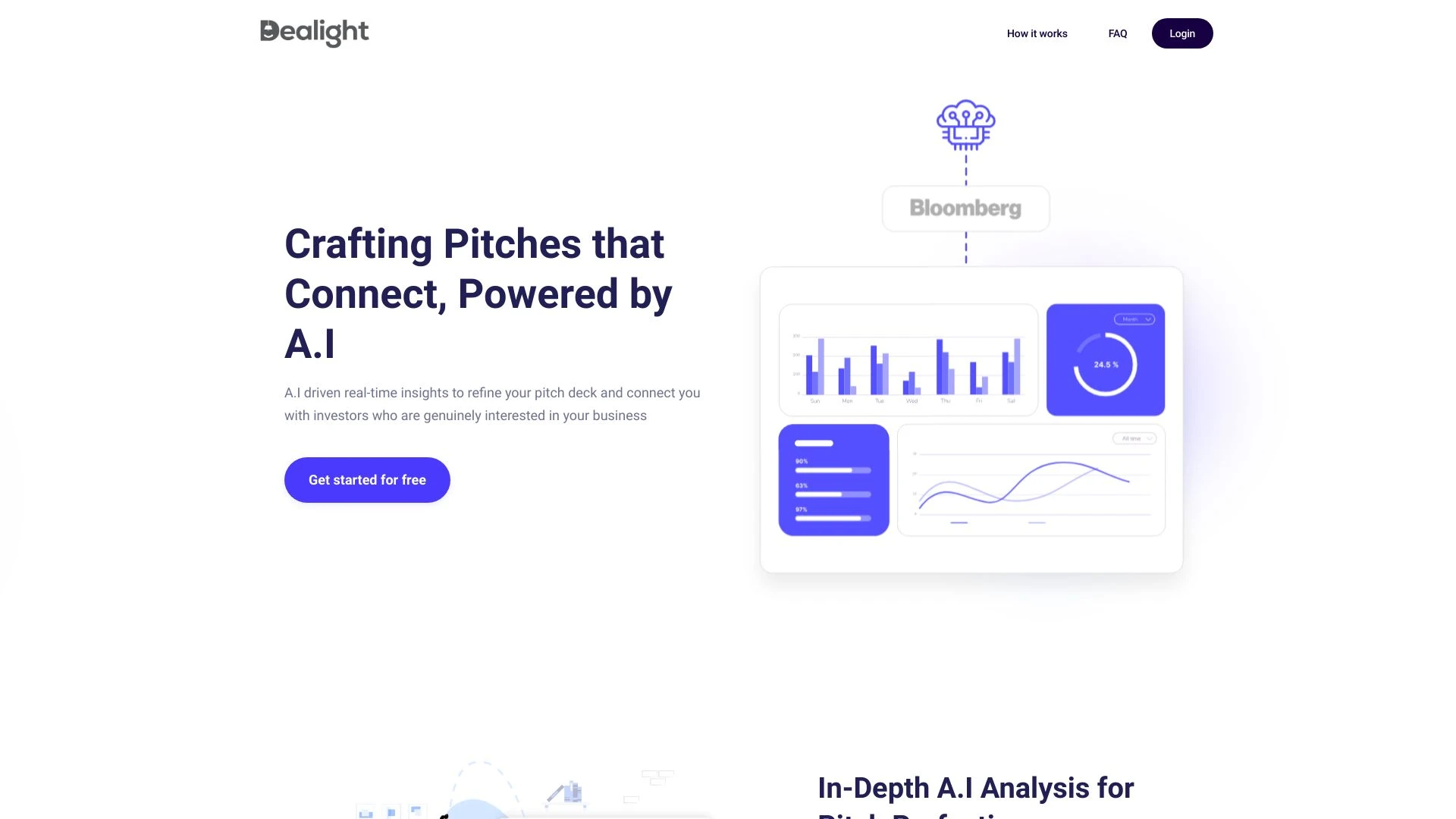Image resolution: width=1456 pixels, height=819 pixels.
Task: Enable the Bloomberg data integration toggle
Action: click(x=965, y=208)
